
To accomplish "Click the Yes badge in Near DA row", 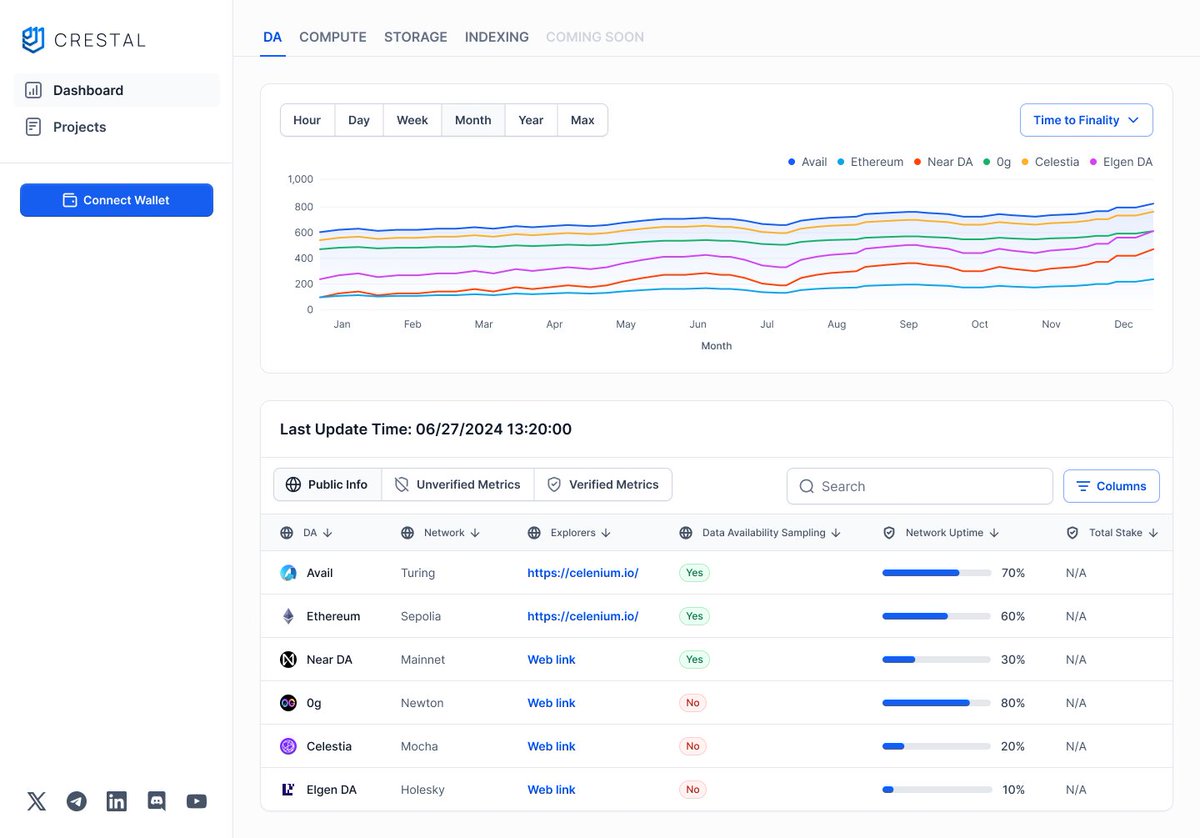I will point(694,660).
